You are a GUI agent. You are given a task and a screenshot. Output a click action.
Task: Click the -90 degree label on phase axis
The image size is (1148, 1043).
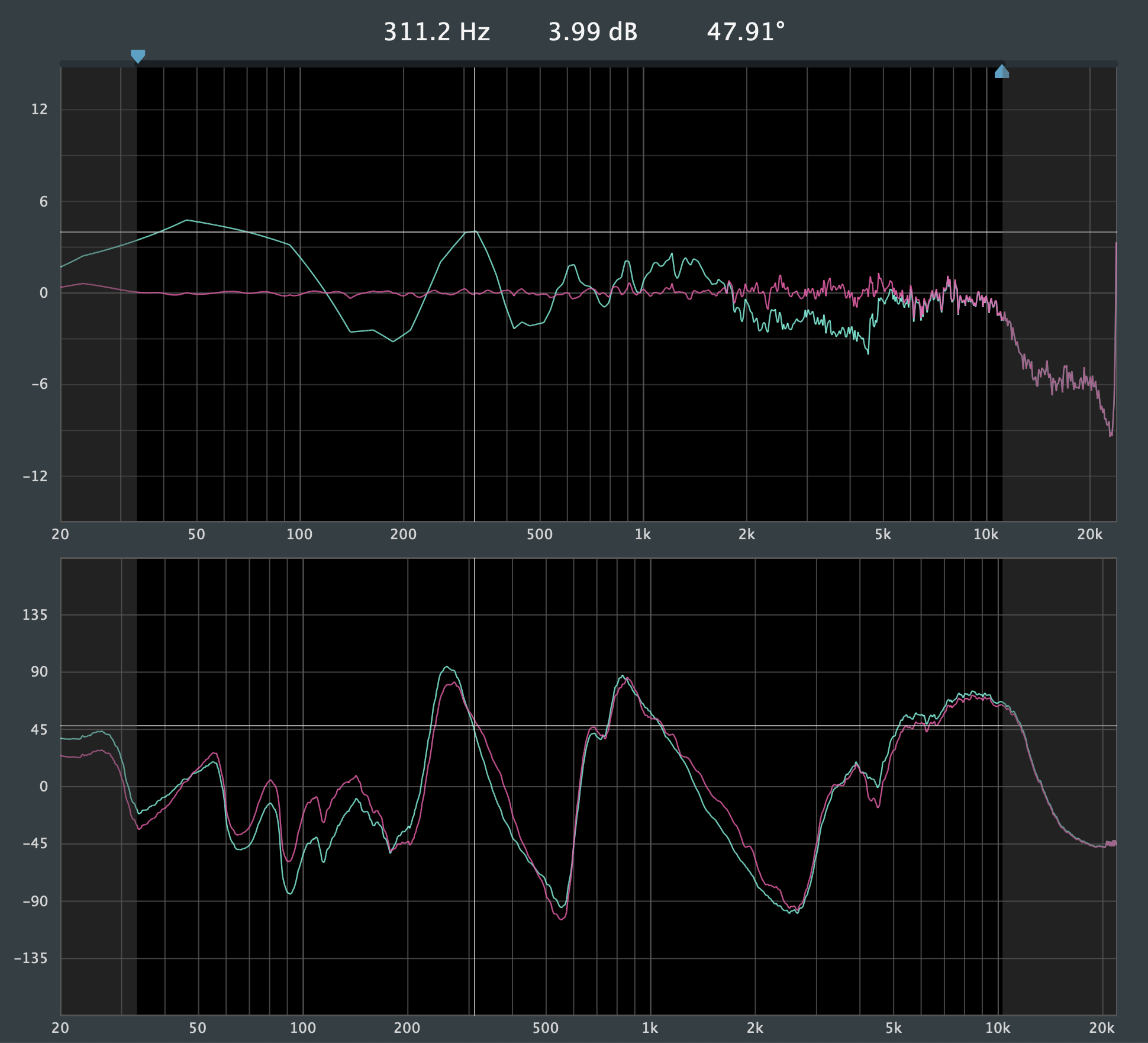[x=35, y=902]
